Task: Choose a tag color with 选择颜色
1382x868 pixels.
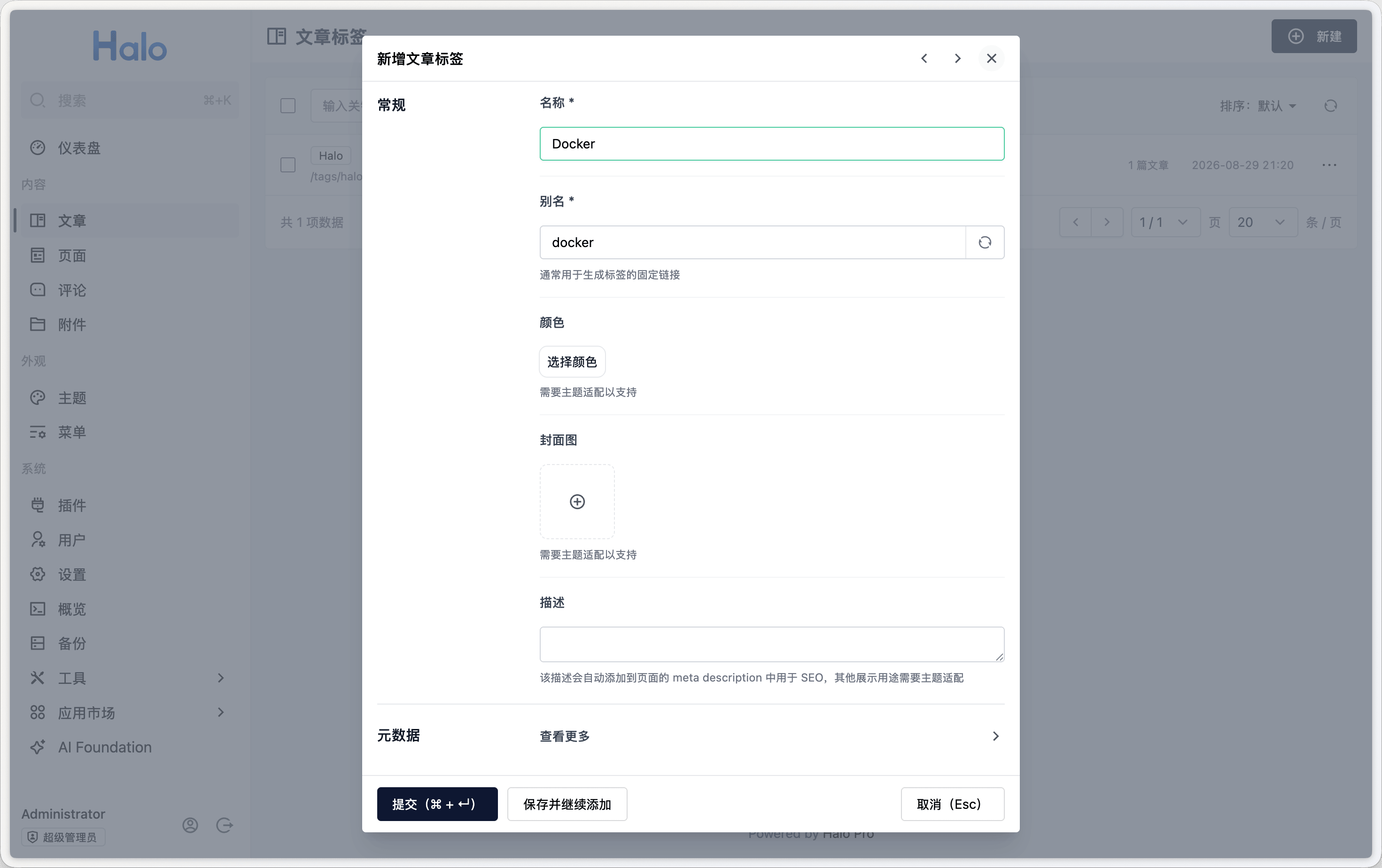Action: click(572, 361)
